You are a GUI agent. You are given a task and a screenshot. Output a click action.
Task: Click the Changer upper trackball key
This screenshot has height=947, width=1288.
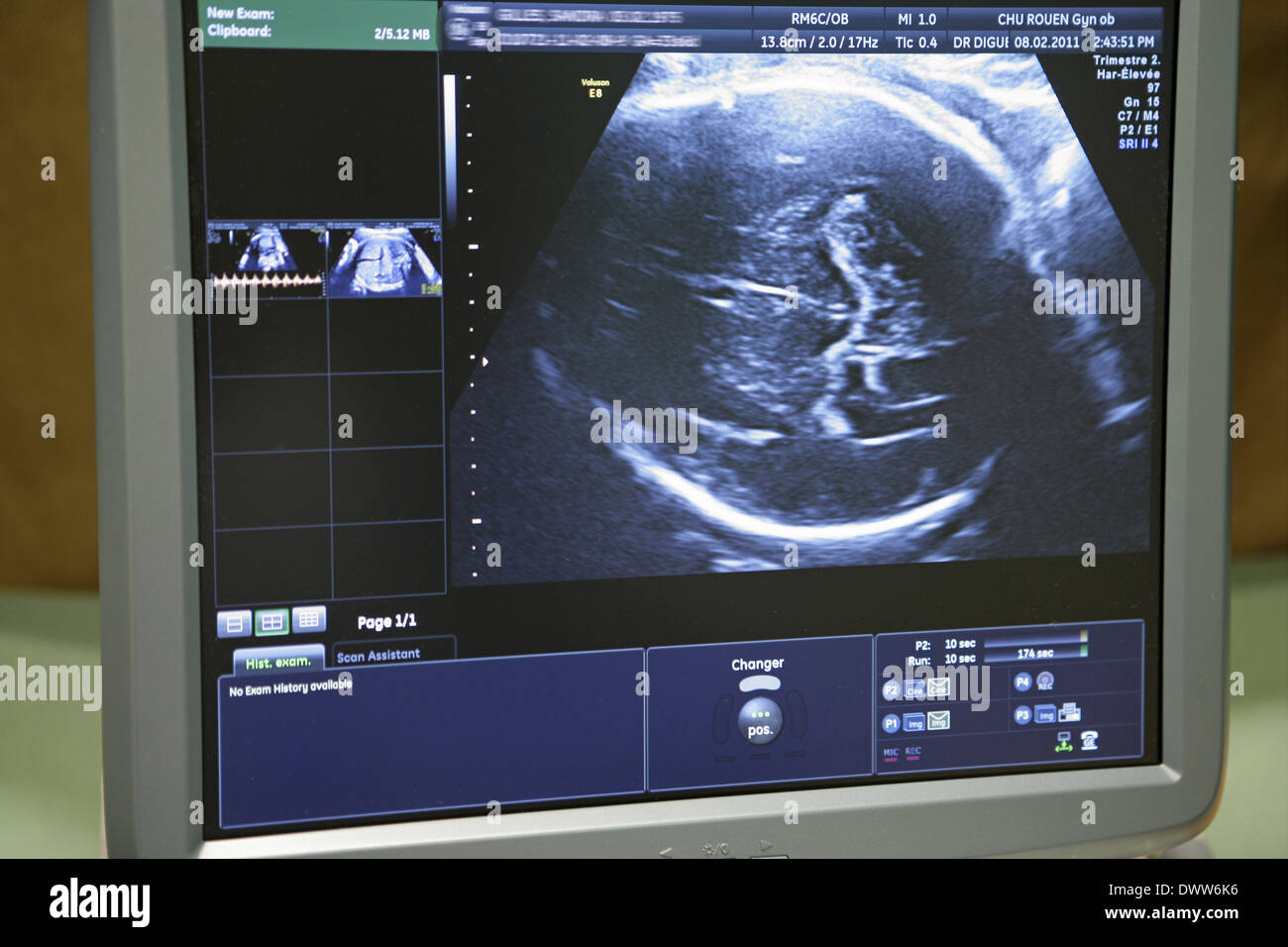760,684
